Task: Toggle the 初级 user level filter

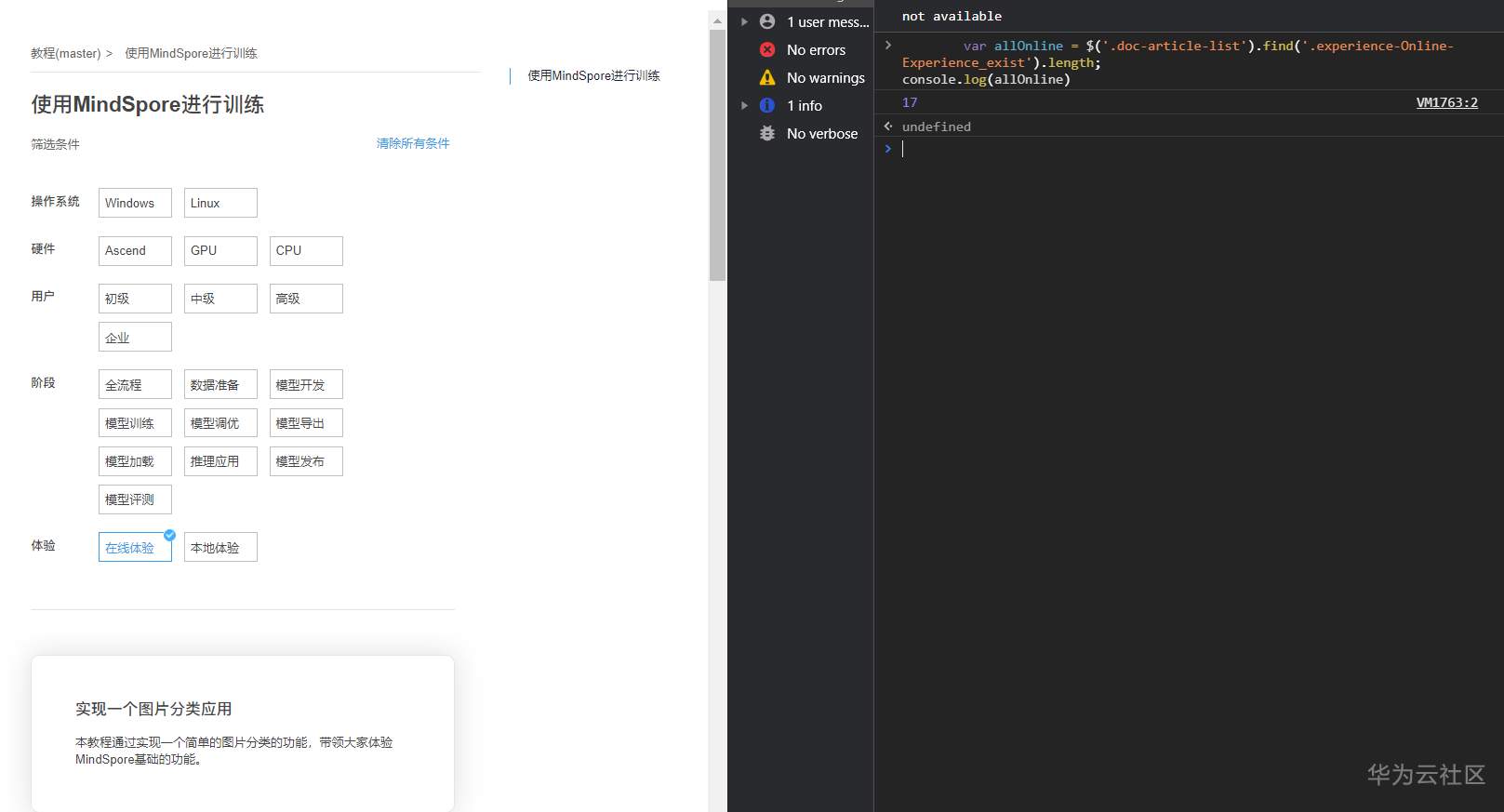Action: pos(135,299)
